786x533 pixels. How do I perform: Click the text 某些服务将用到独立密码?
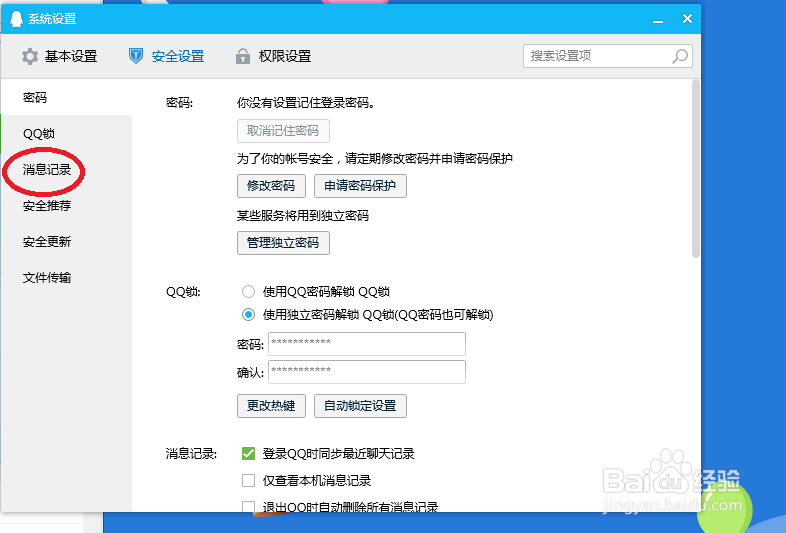click(303, 216)
